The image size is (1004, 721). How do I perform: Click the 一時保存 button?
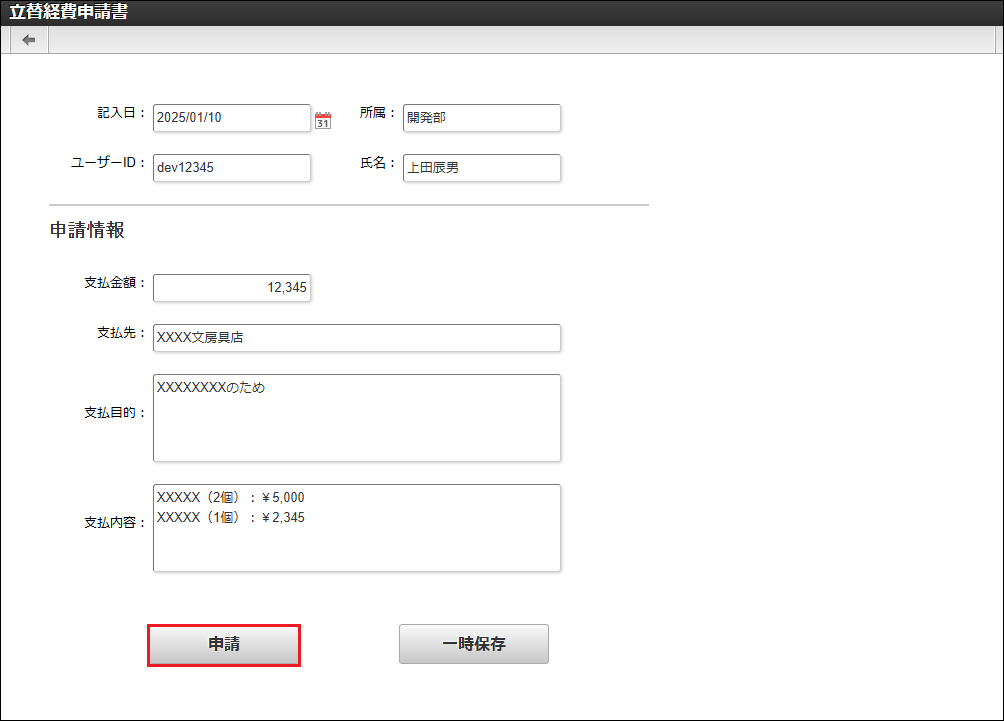point(473,644)
